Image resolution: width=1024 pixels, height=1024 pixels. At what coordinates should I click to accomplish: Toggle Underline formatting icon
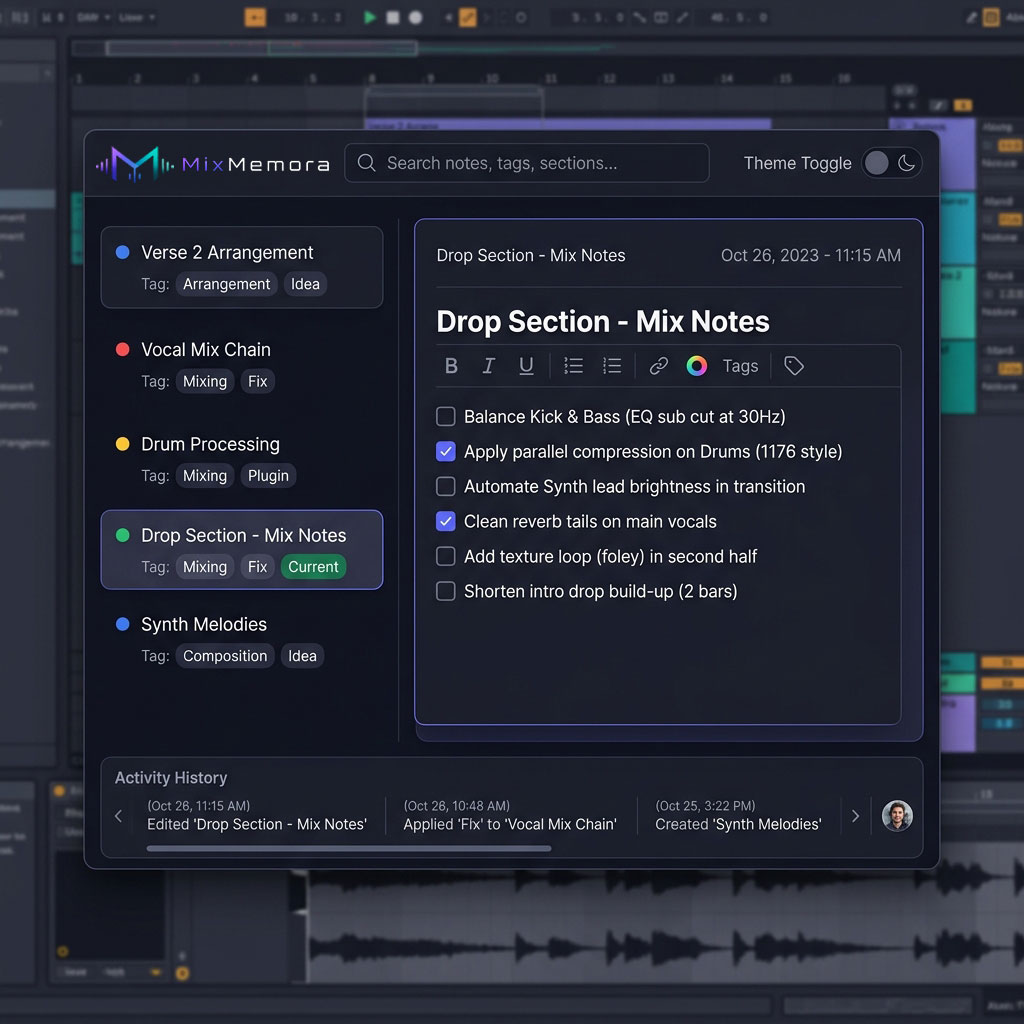[526, 366]
